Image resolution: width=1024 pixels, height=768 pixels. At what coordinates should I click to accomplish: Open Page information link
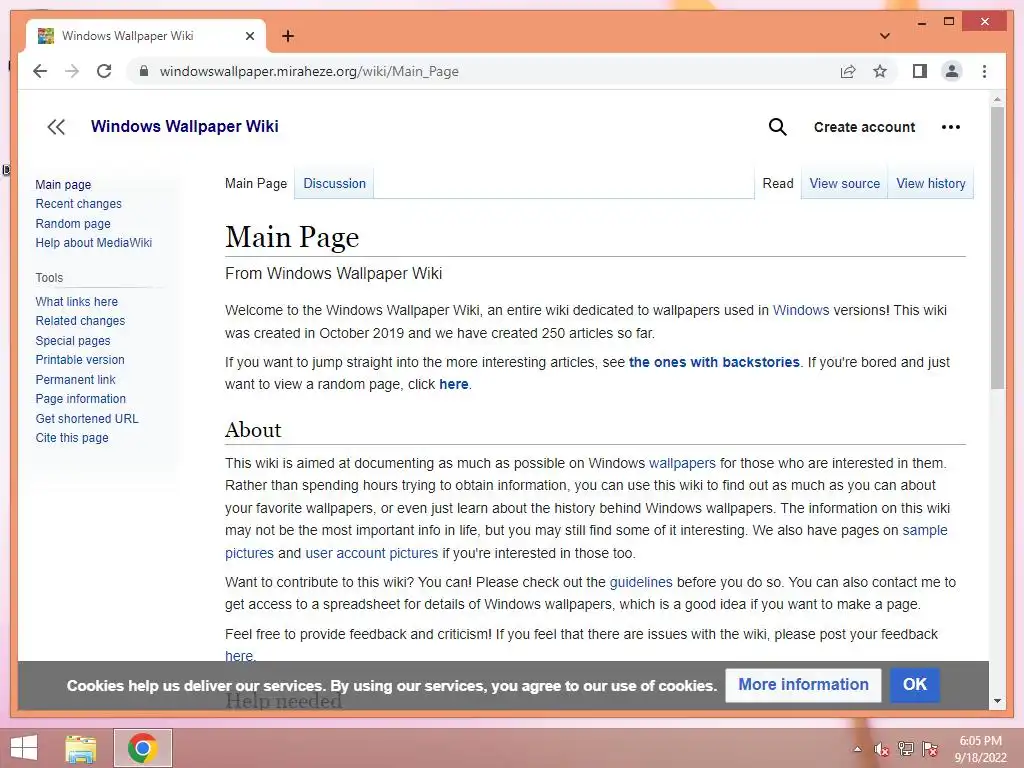(x=80, y=398)
